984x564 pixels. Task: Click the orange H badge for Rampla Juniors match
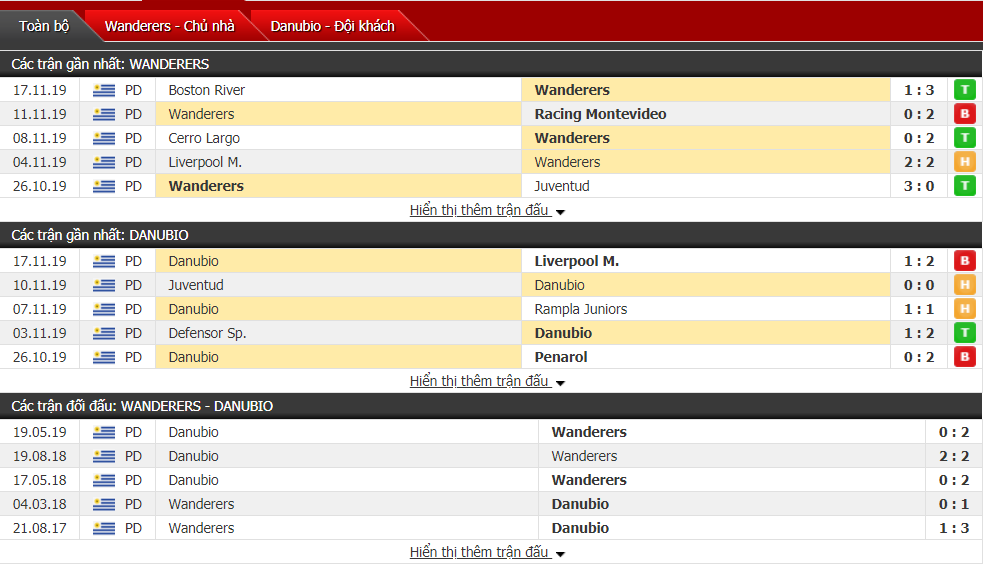965,309
